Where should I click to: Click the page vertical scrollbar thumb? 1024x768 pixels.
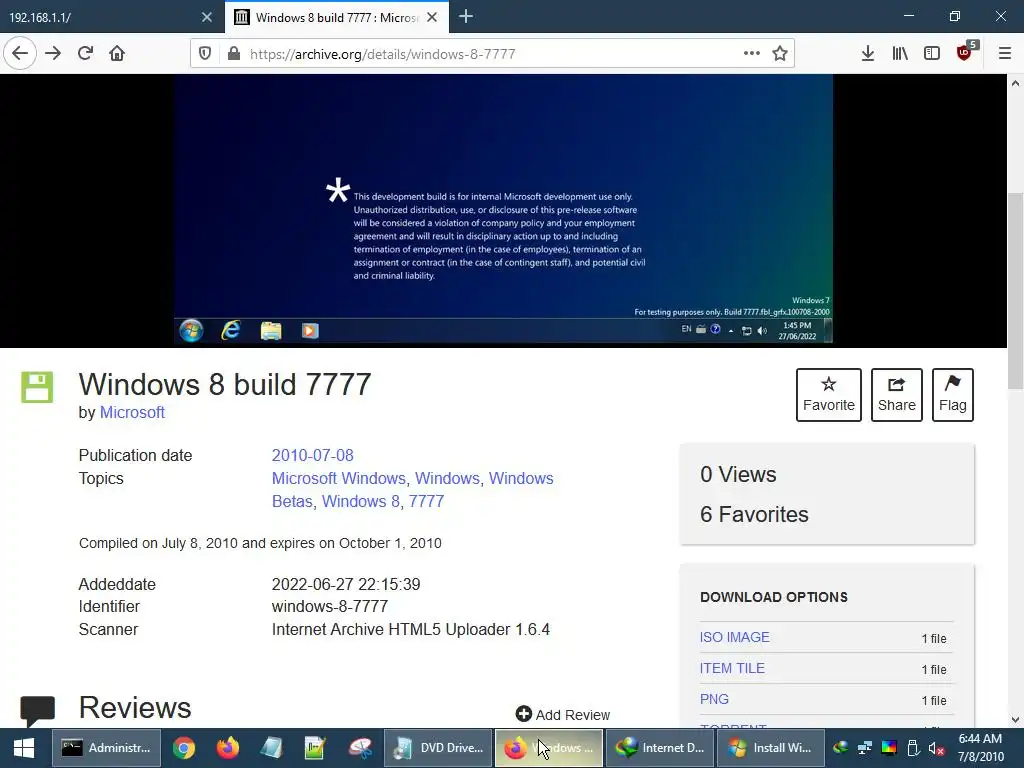point(1015,291)
